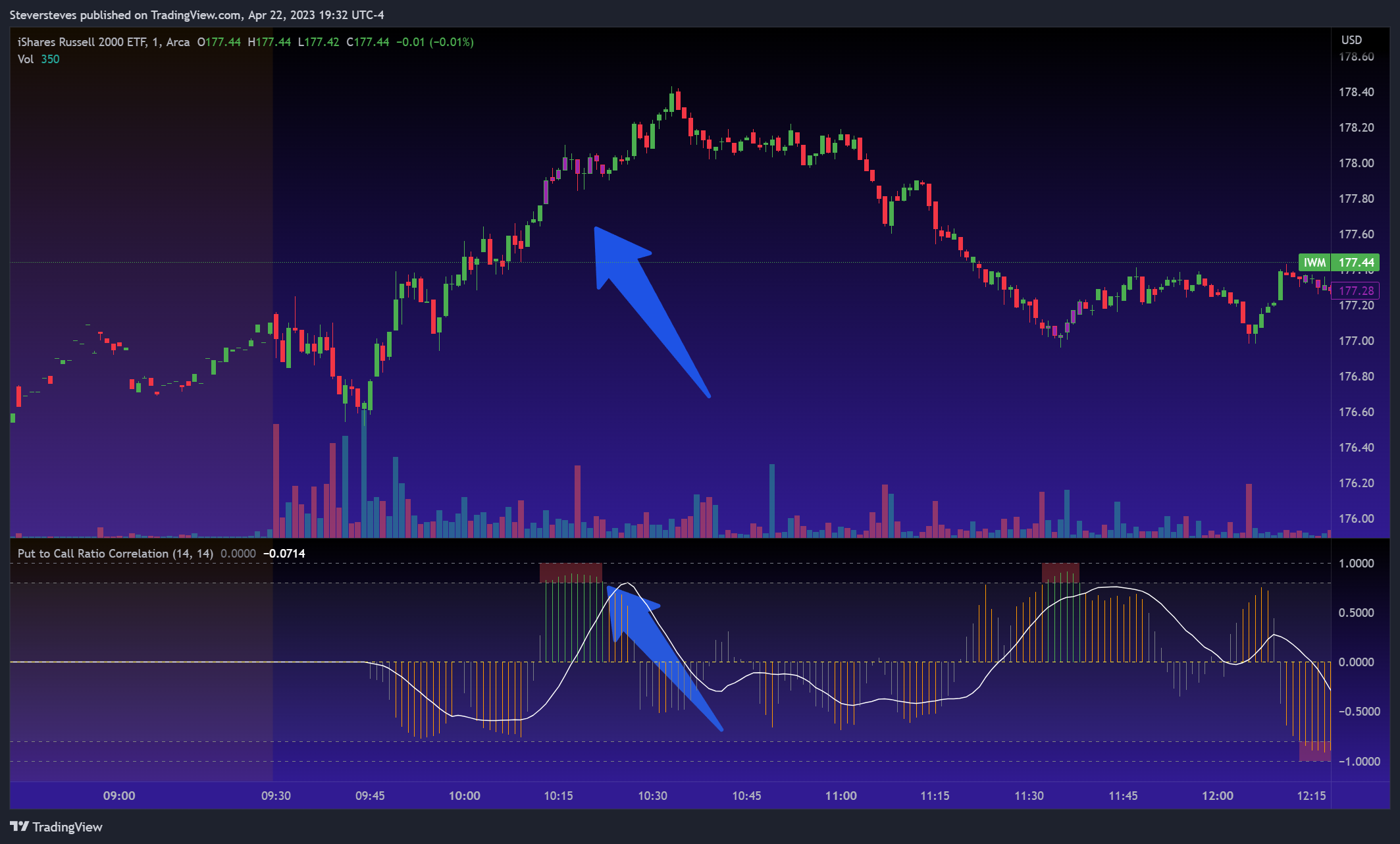Image resolution: width=1400 pixels, height=844 pixels.
Task: Click the 10:00 time axis label
Action: 464,795
